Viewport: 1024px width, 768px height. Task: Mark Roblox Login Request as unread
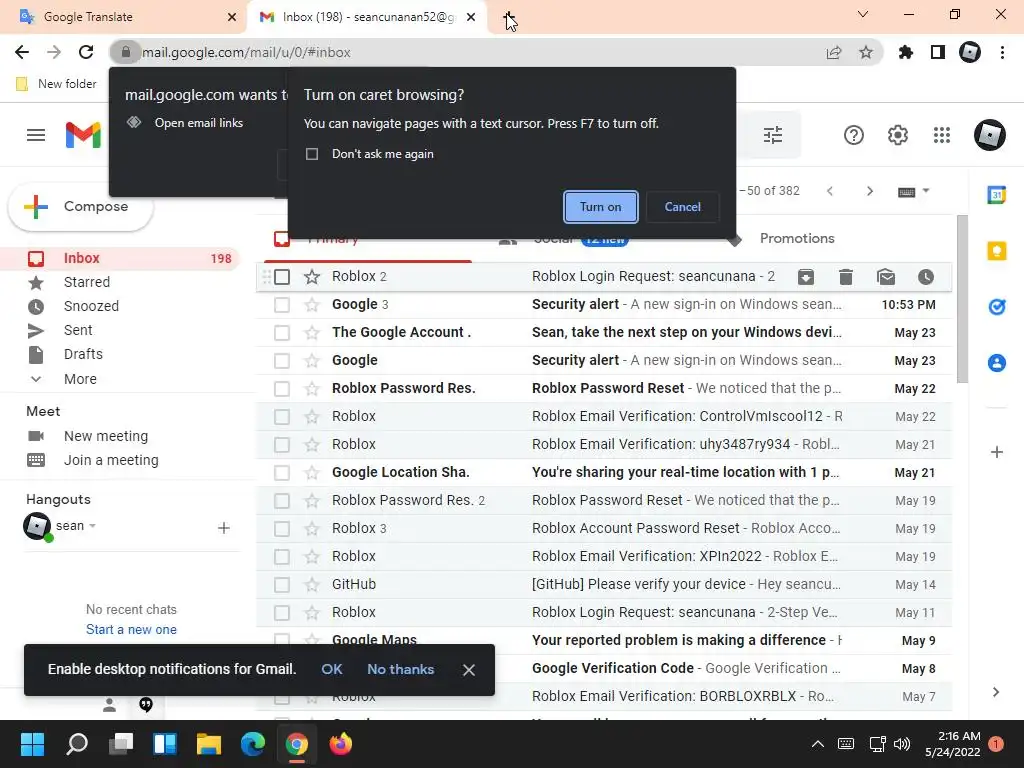[886, 277]
